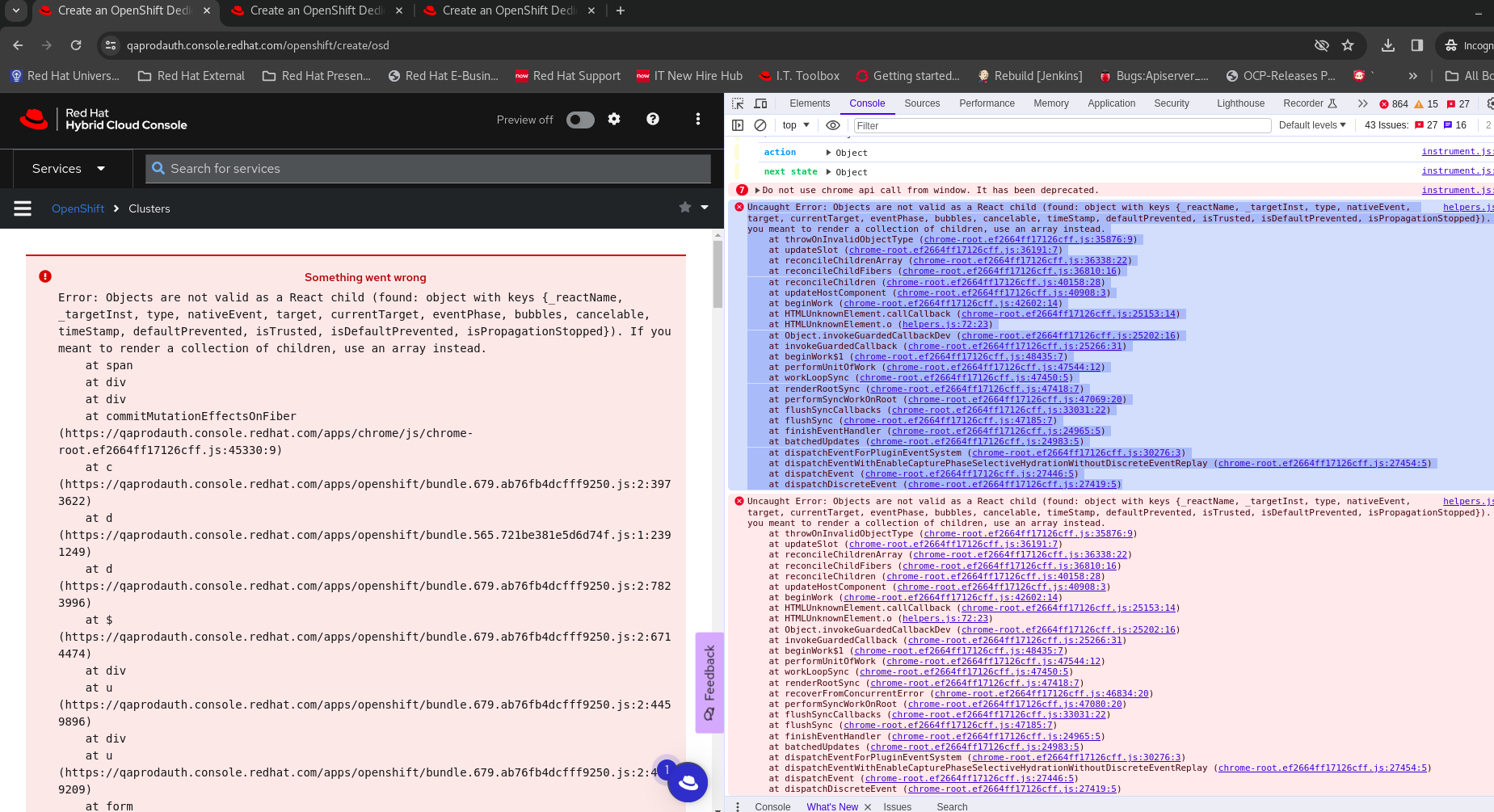
Task: Show more DevTools tabs chevron
Action: point(1363,103)
